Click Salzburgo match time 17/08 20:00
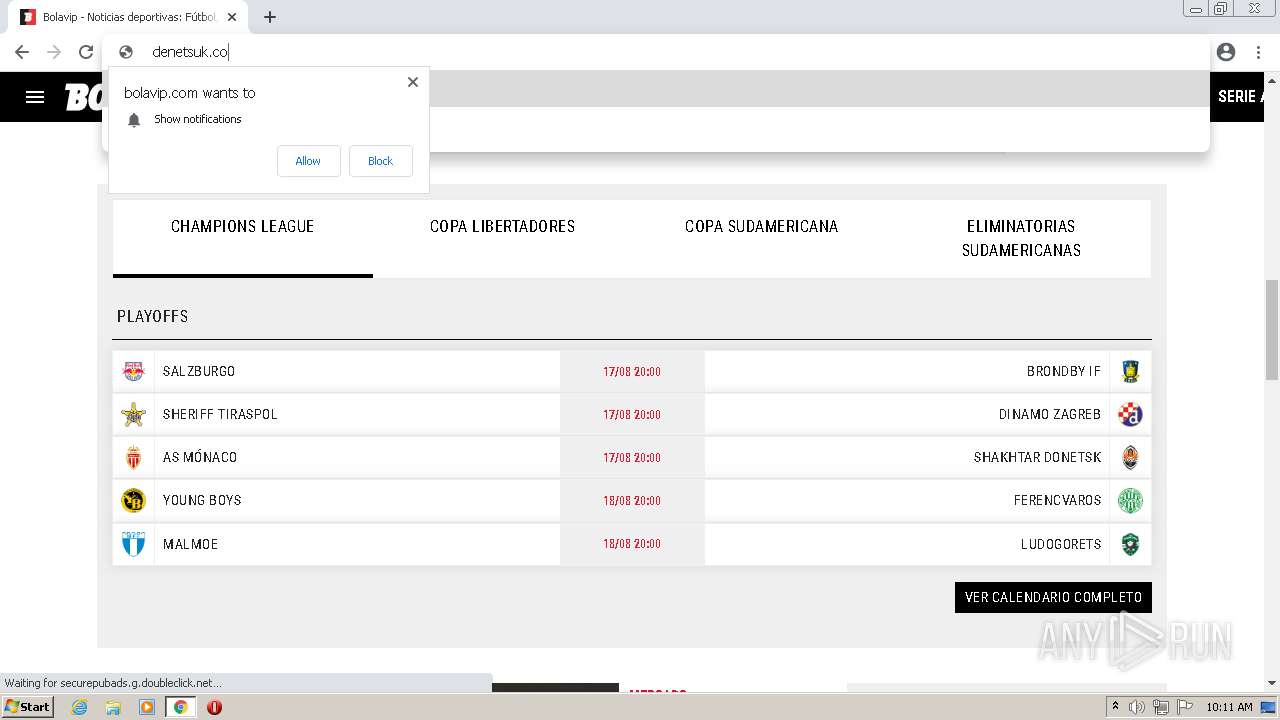Image resolution: width=1280 pixels, height=720 pixels. [x=632, y=371]
